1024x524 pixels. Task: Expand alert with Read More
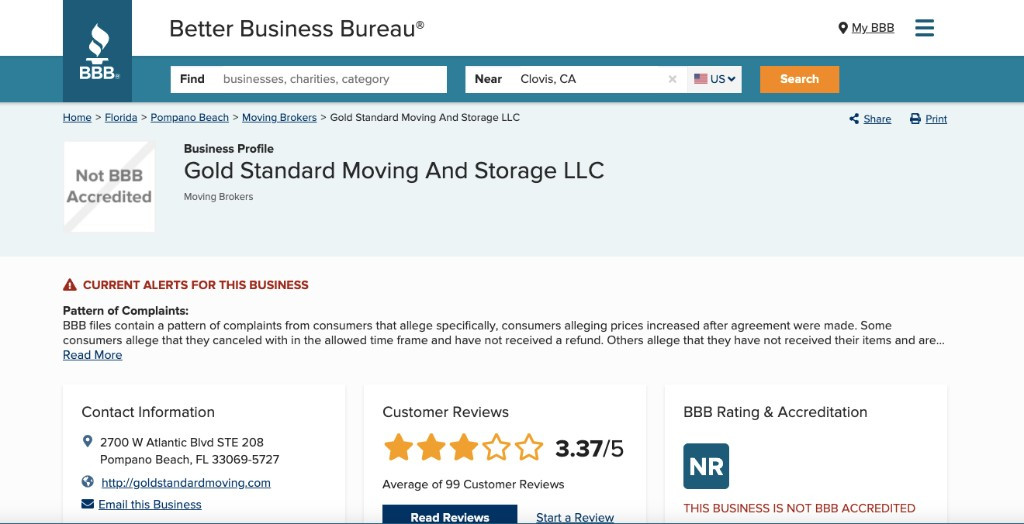pos(92,355)
